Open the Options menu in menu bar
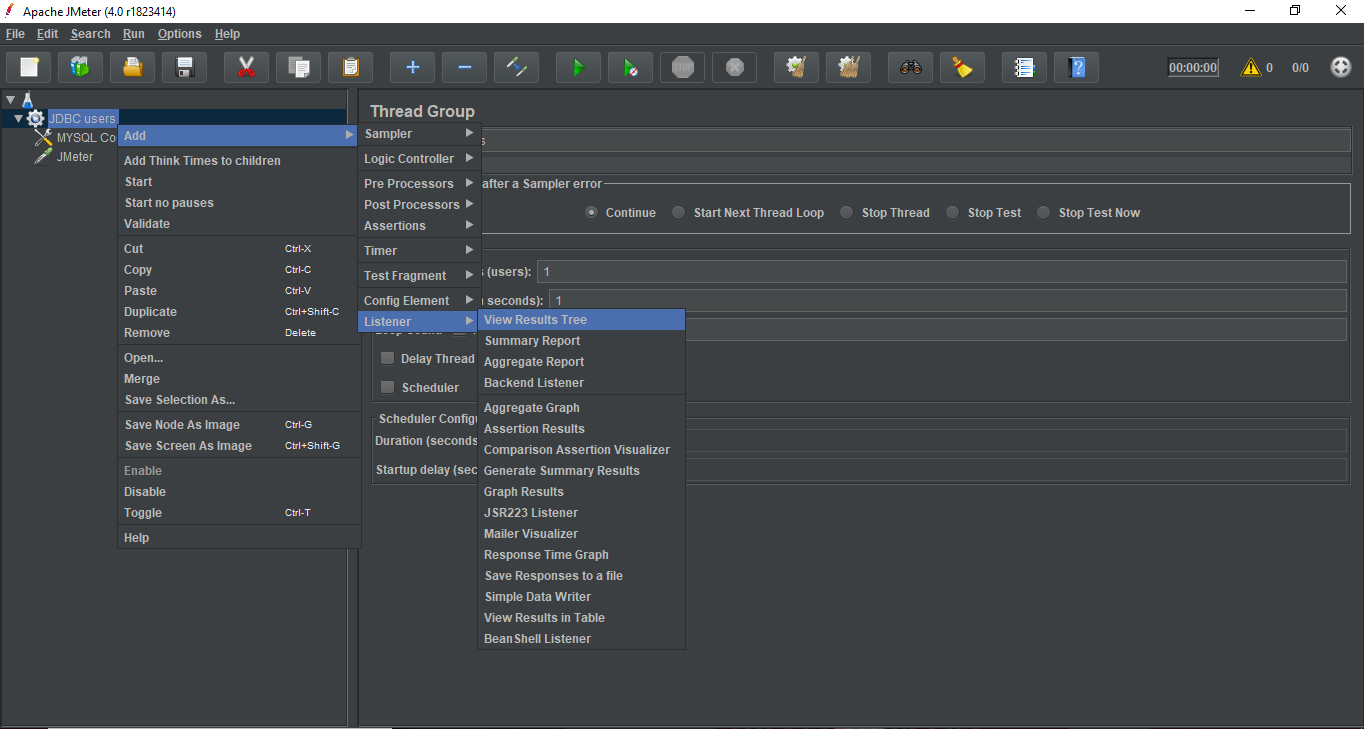This screenshot has height=729, width=1364. click(179, 34)
